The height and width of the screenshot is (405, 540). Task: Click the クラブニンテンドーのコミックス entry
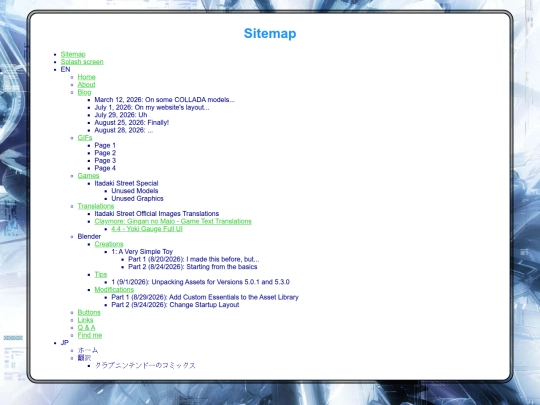[145, 365]
